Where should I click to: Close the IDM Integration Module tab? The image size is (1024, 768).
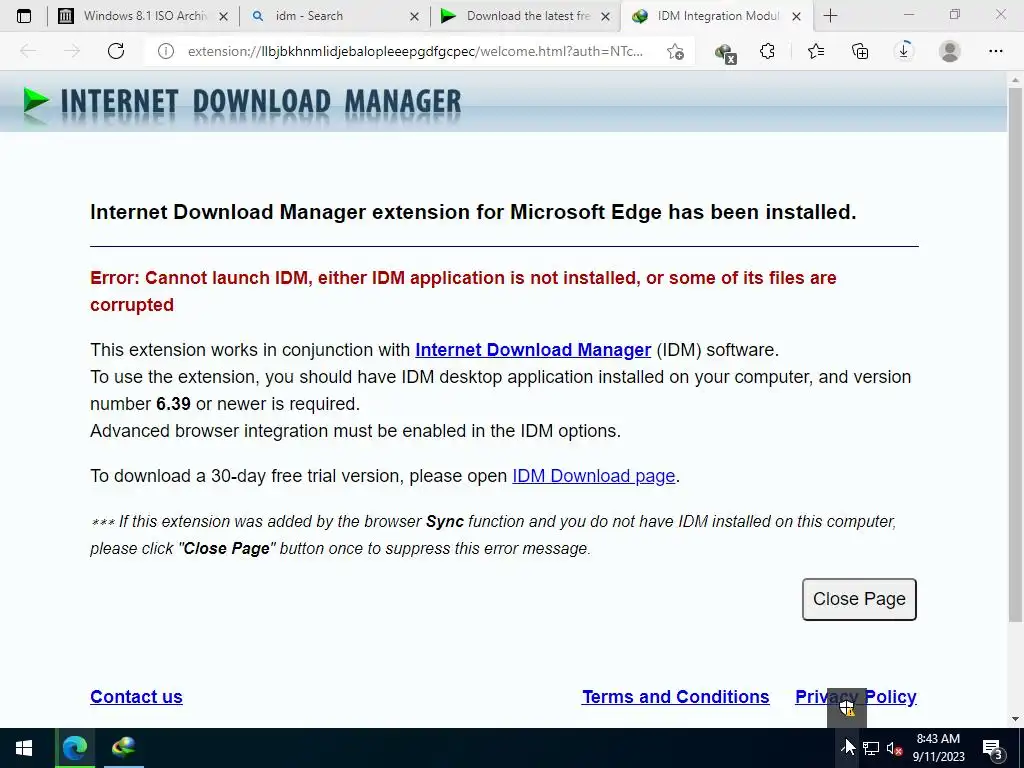tap(796, 16)
